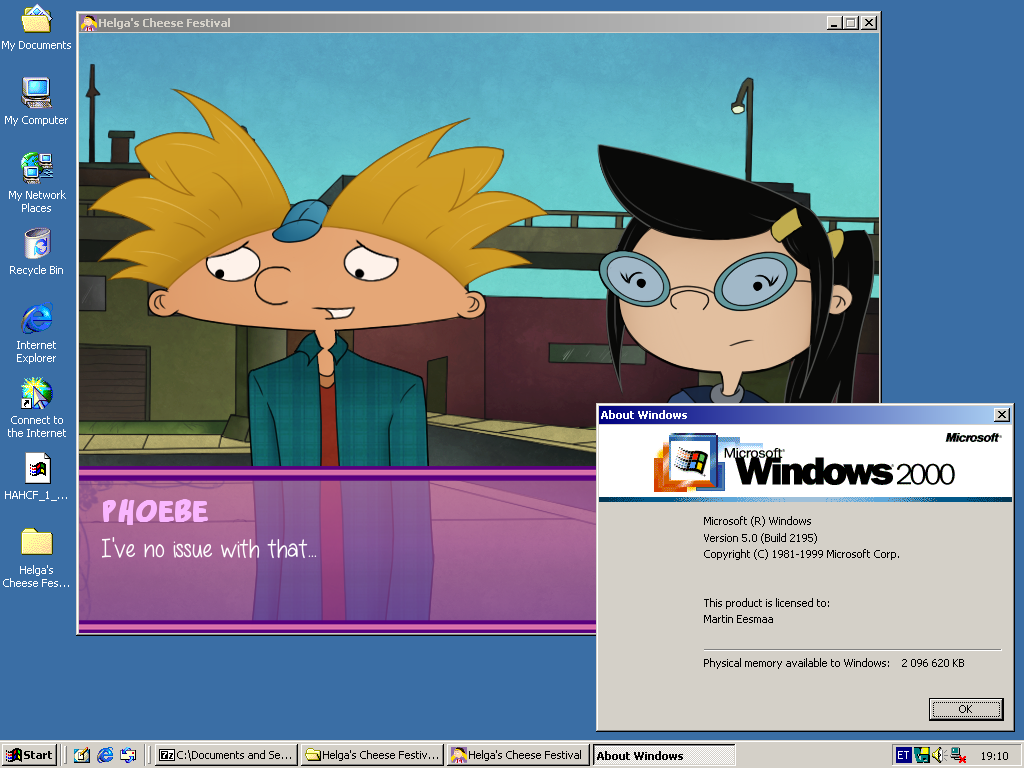Maximize Helga's Cheese Festival game window
The height and width of the screenshot is (768, 1024).
pos(850,23)
